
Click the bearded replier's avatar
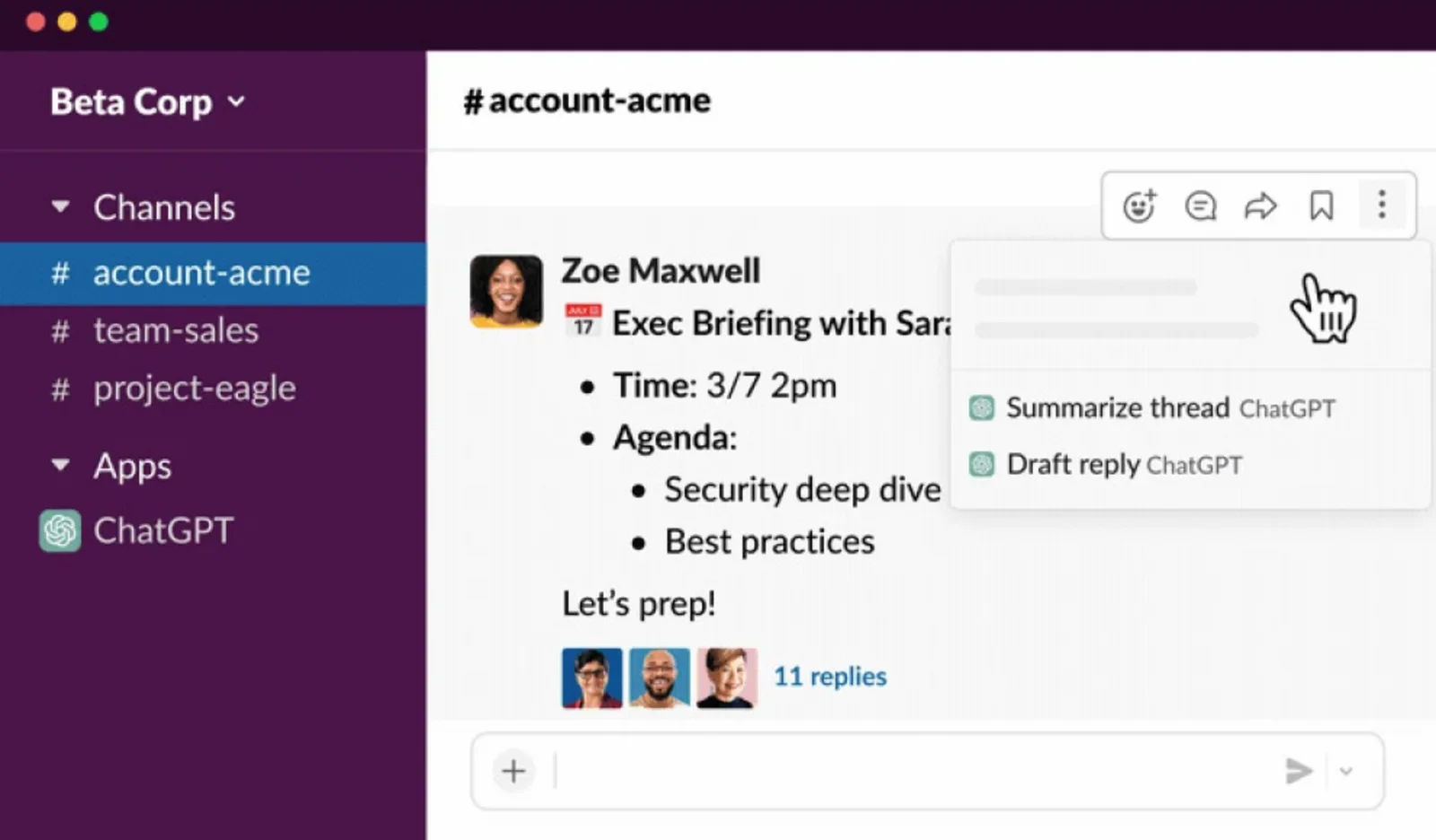[x=660, y=678]
